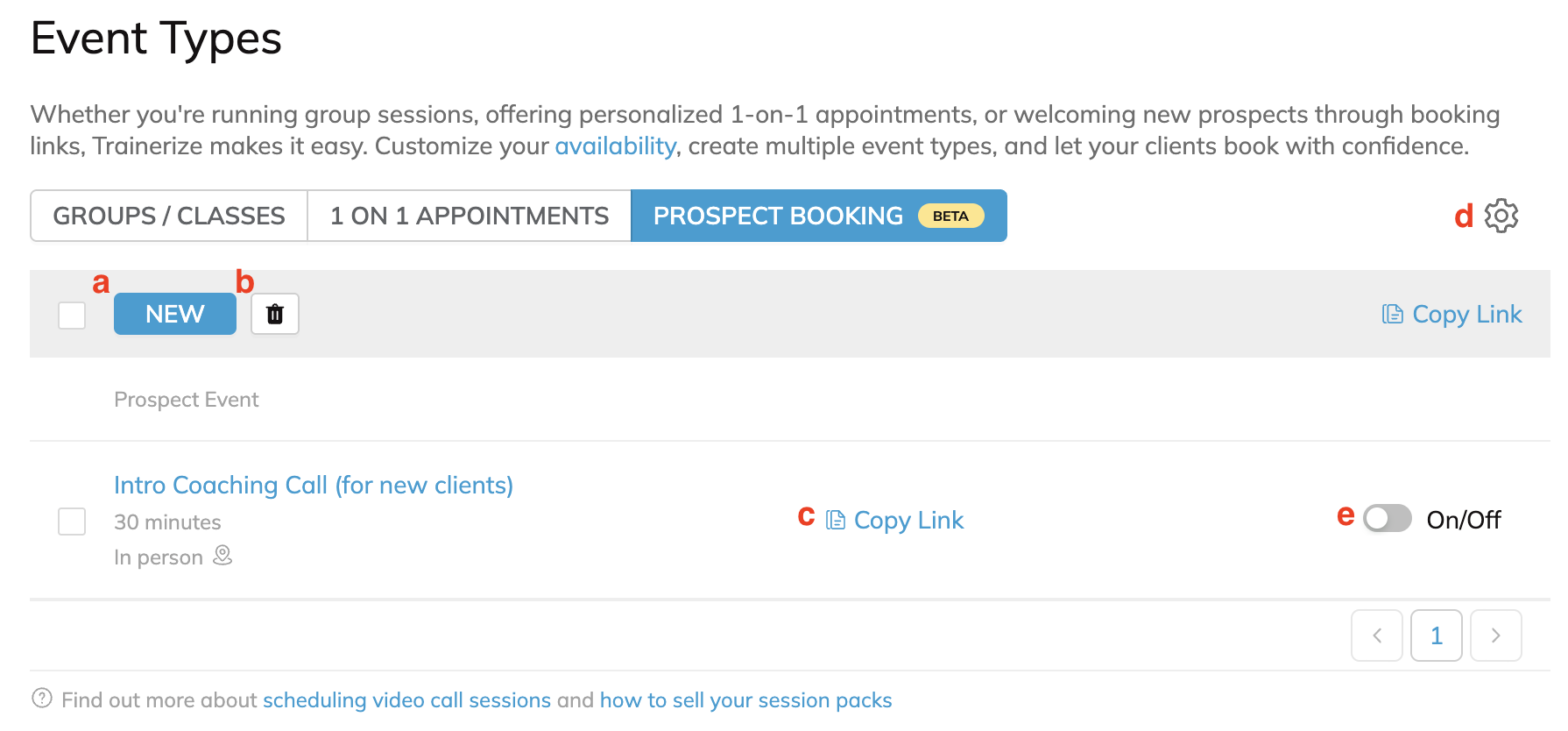
Task: Open how to sell your session packs link
Action: pyautogui.click(x=745, y=700)
